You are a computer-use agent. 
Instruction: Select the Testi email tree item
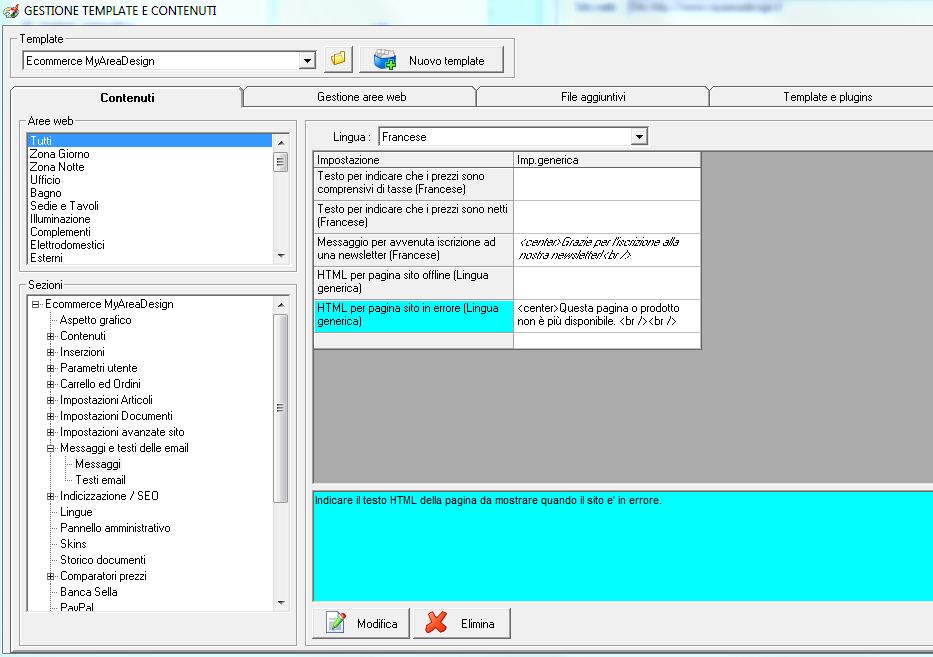click(100, 480)
